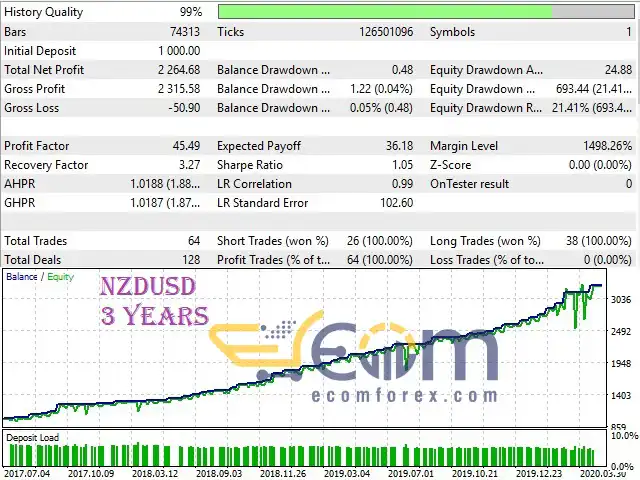Click the Long Trades won percentage value
This screenshot has height=480, width=640.
(x=598, y=241)
